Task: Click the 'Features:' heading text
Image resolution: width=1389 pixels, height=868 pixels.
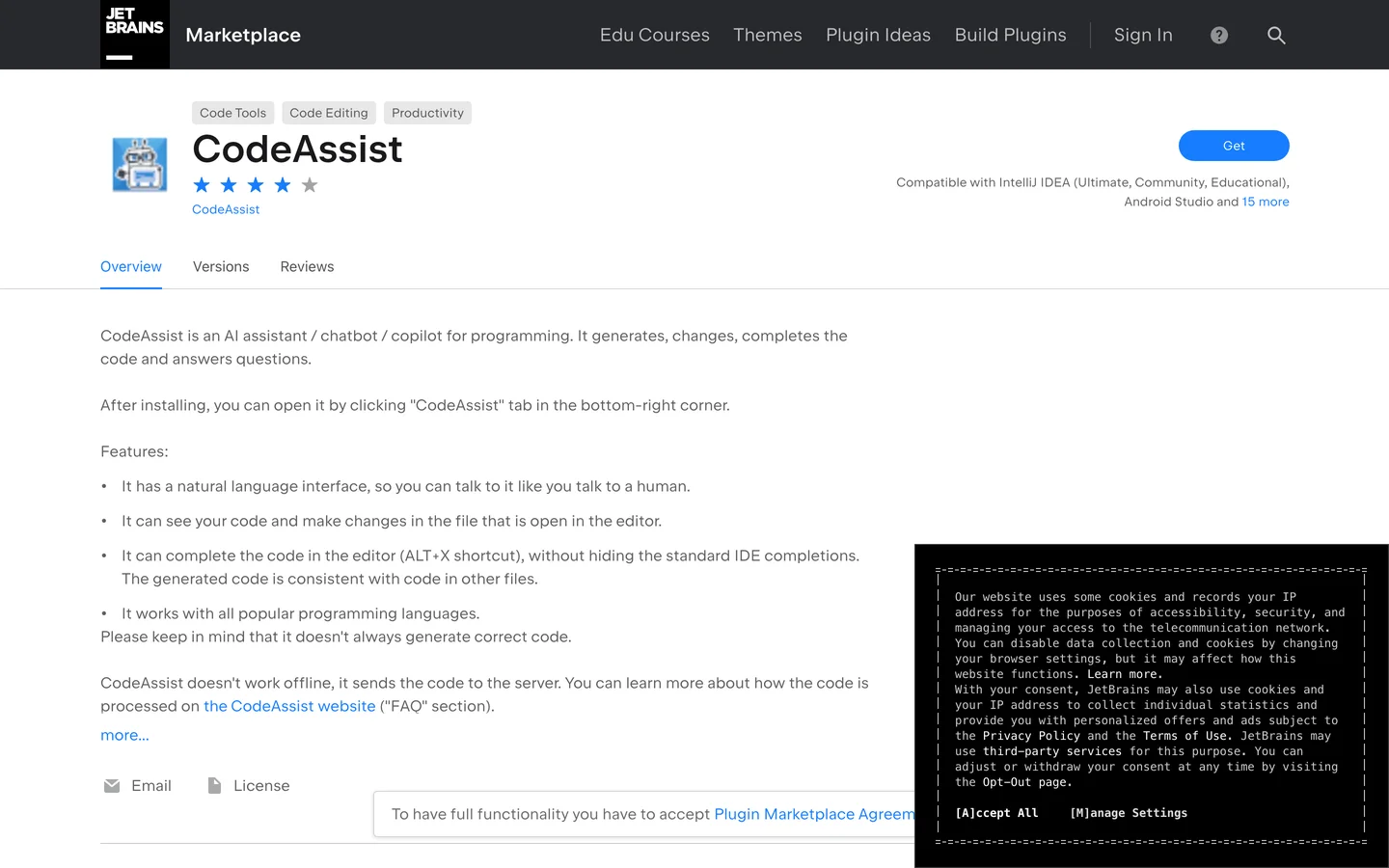Action: [x=134, y=451]
